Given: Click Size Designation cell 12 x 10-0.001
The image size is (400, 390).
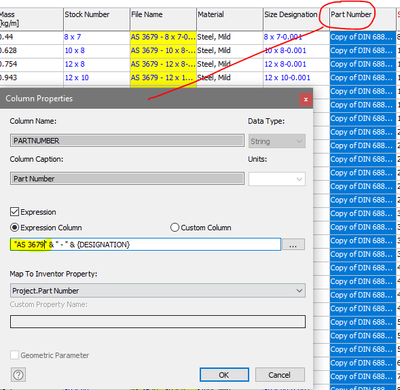Looking at the screenshot, I should 296,78.
